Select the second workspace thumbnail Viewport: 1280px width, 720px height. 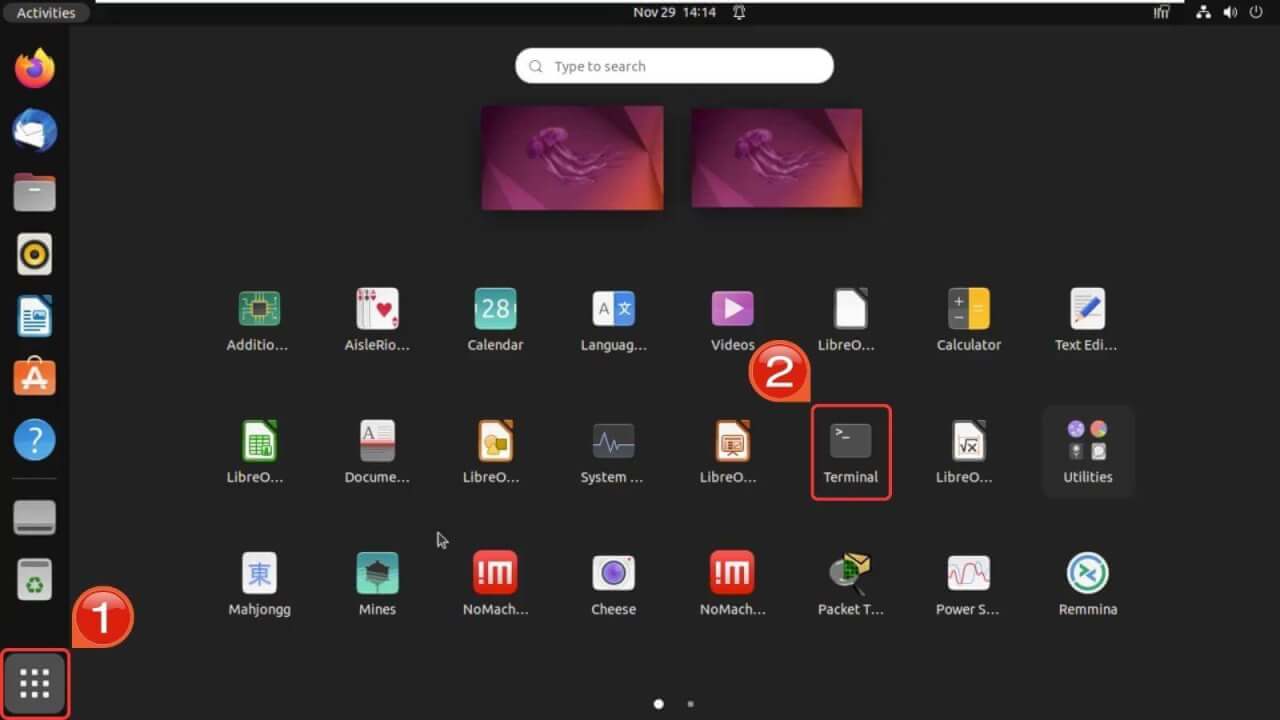tap(776, 157)
